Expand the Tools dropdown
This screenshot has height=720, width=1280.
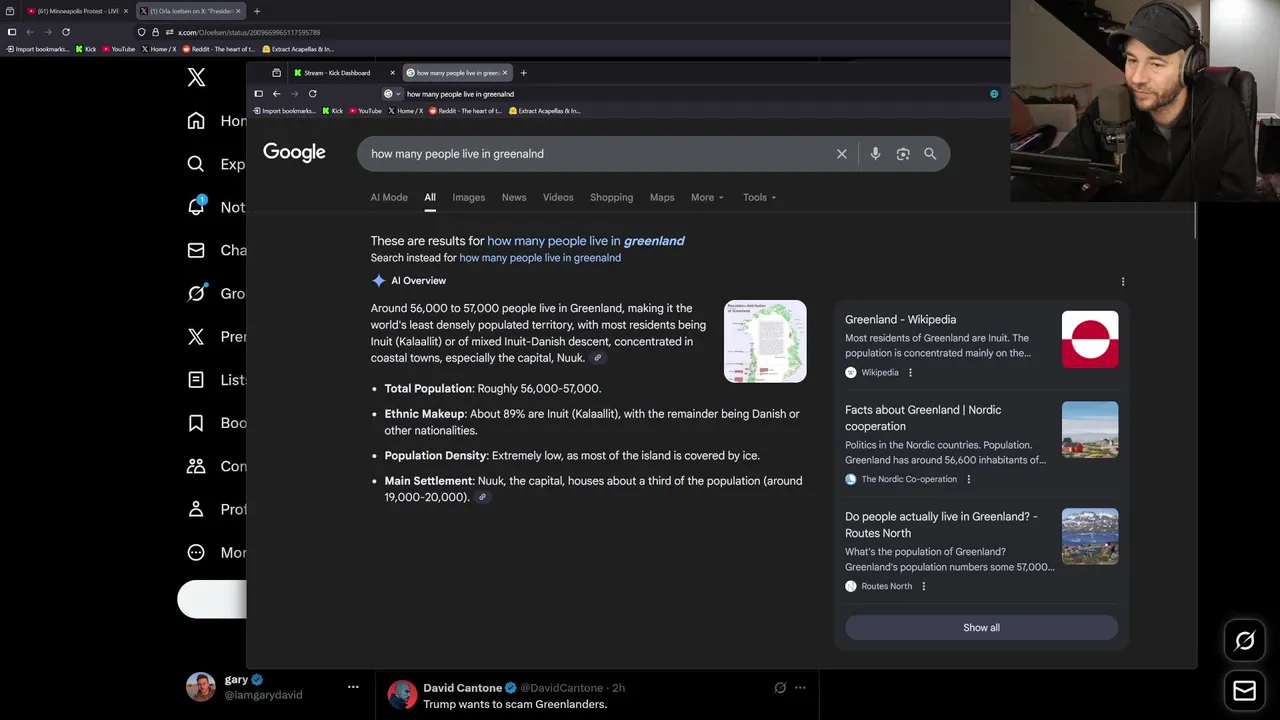point(759,197)
